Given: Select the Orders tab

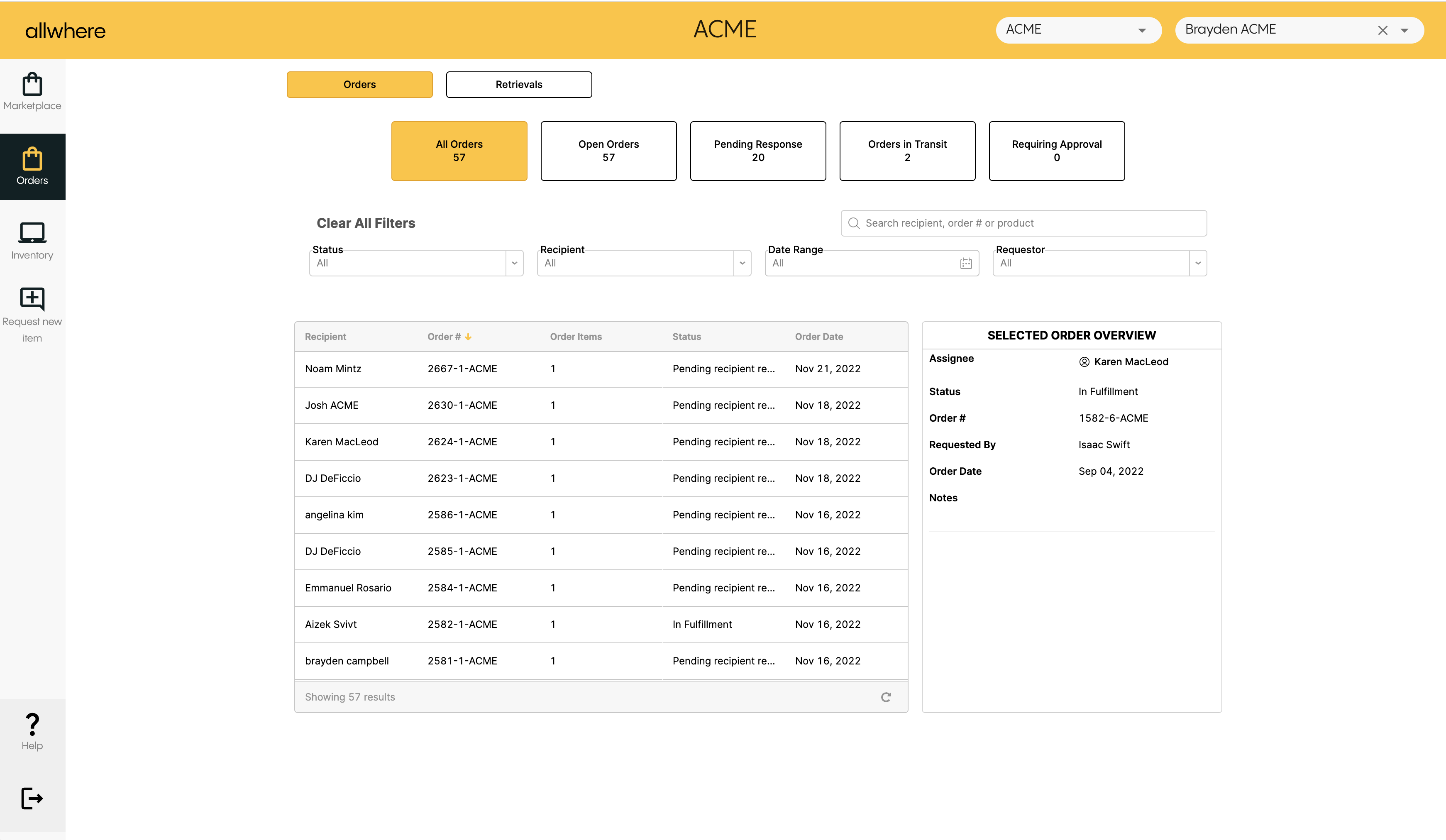Looking at the screenshot, I should click(359, 84).
